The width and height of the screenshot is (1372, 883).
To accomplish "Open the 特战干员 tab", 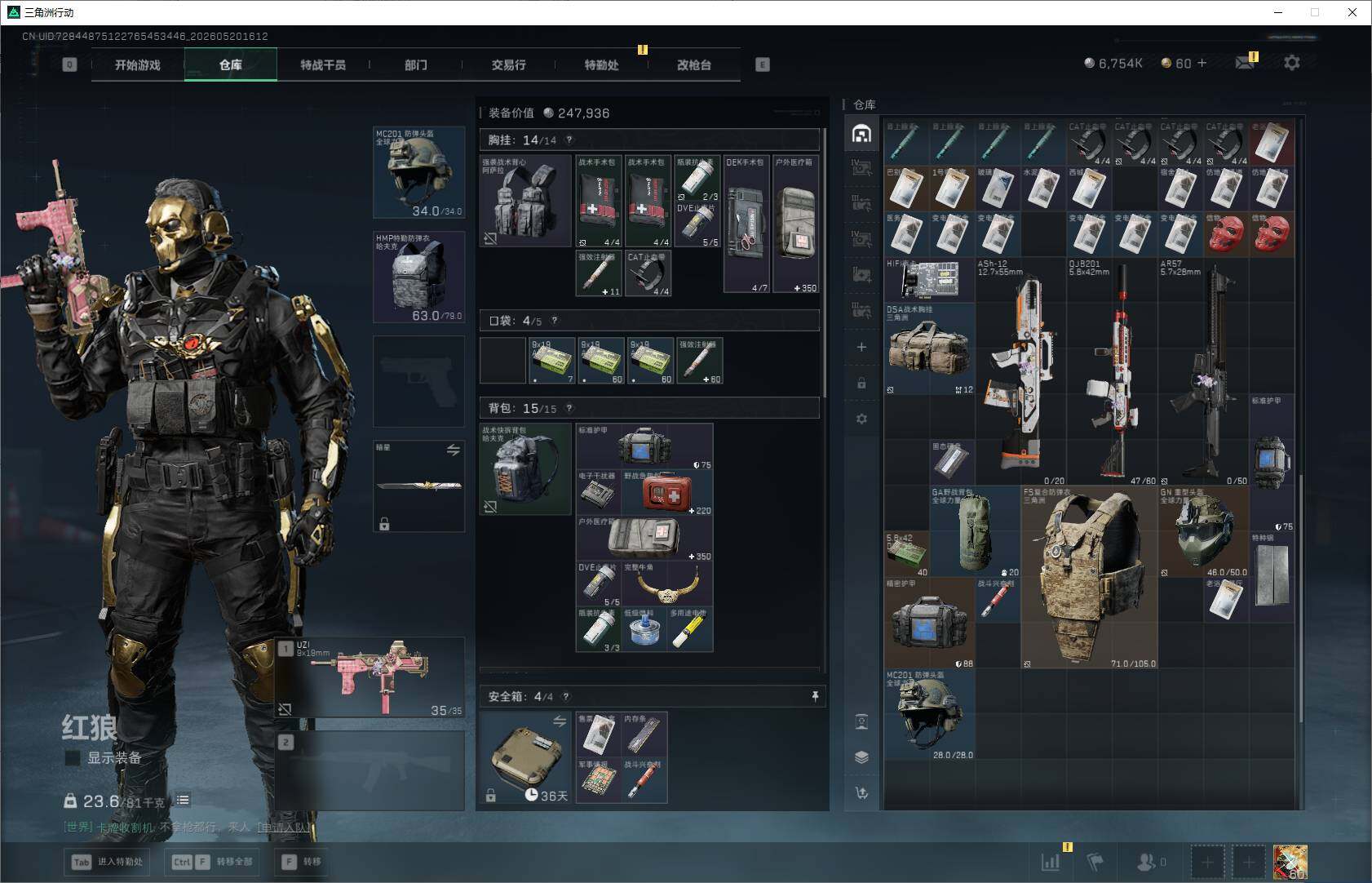I will [x=323, y=64].
